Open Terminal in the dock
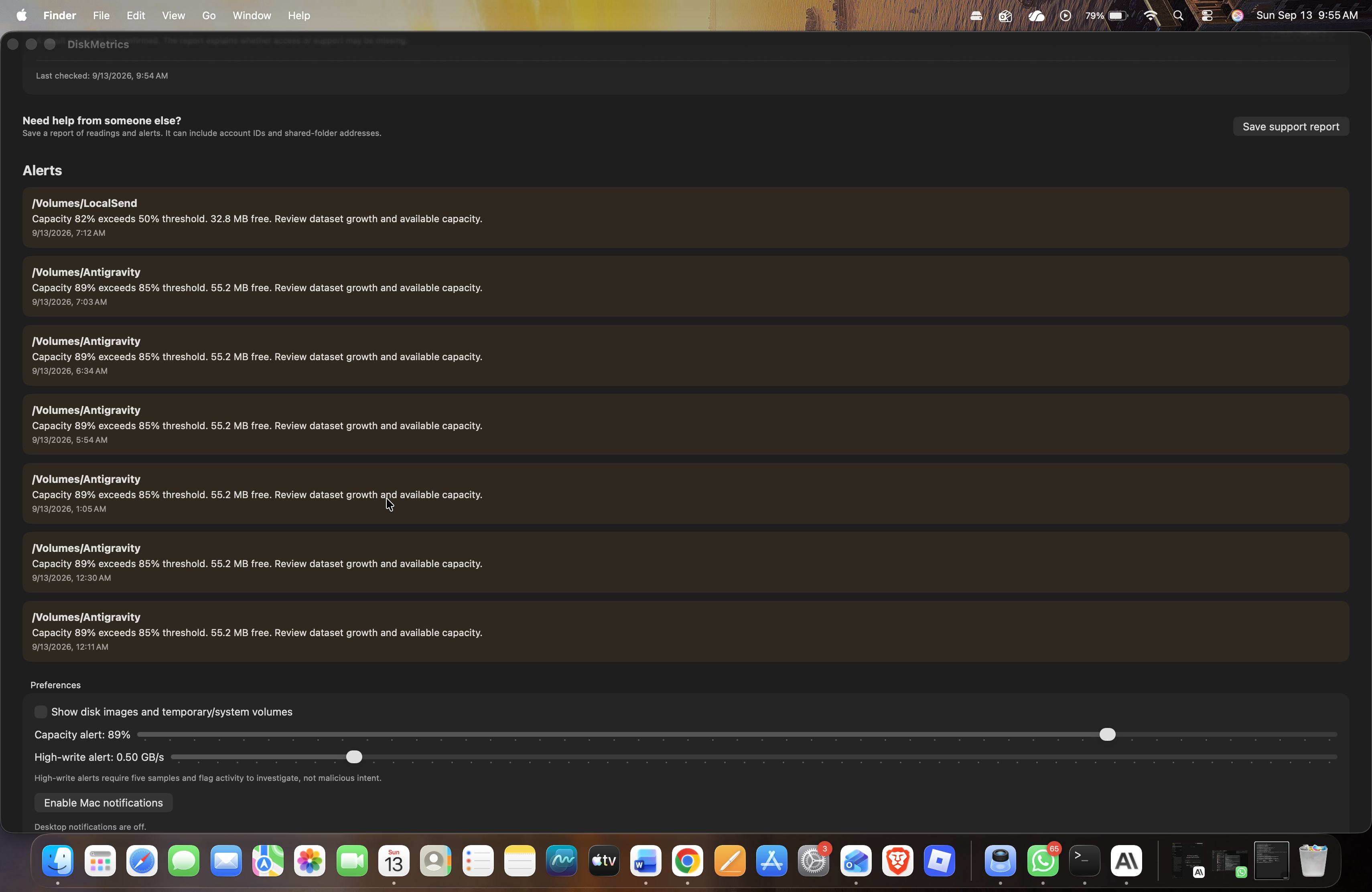This screenshot has width=1372, height=892. click(x=1084, y=861)
